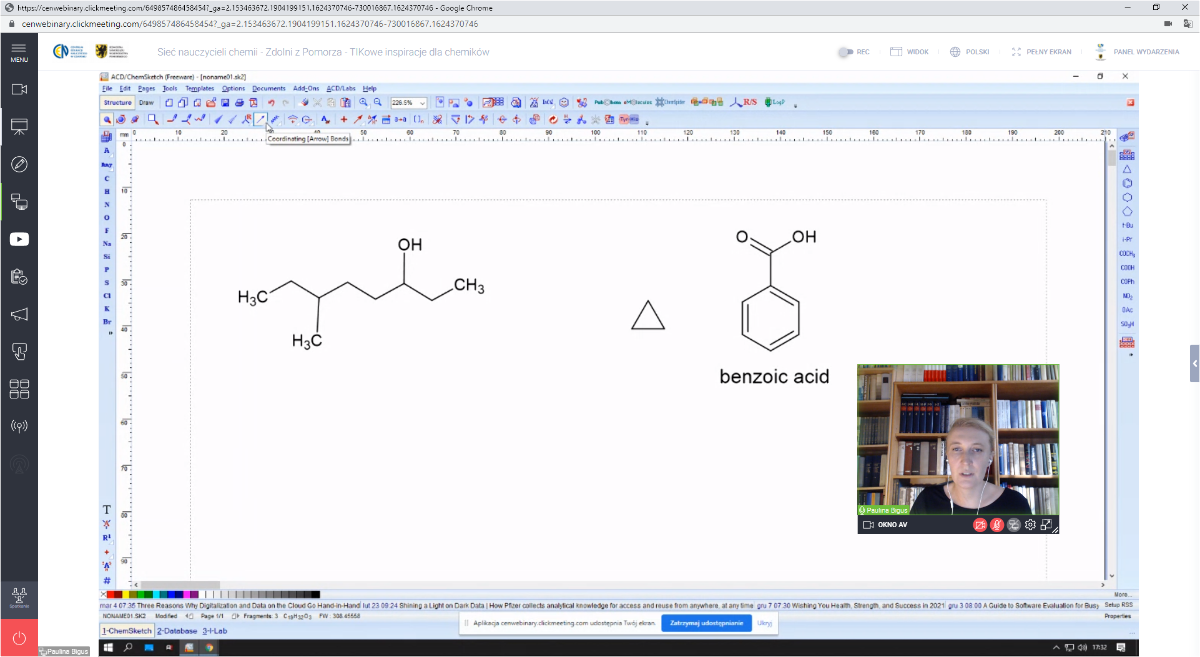Screen dimensions: 1200x657
Task: Click the YouTube icon in left sidebar
Action: (x=18, y=239)
